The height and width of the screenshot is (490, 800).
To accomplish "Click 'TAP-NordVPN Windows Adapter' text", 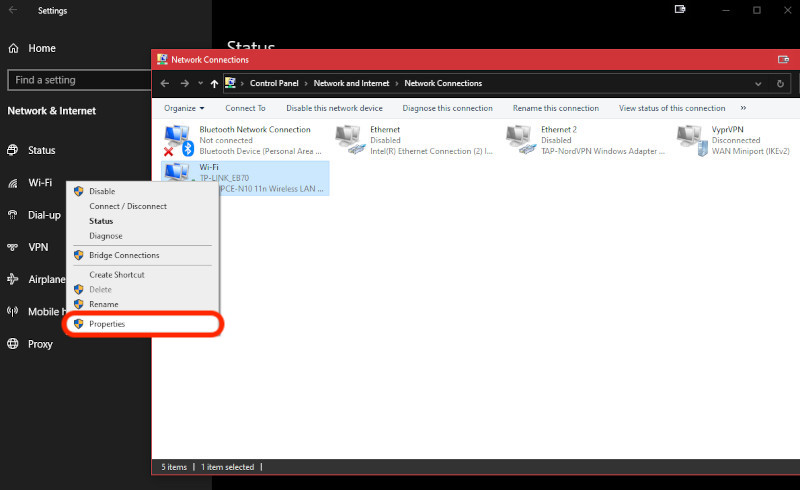I will (x=603, y=151).
